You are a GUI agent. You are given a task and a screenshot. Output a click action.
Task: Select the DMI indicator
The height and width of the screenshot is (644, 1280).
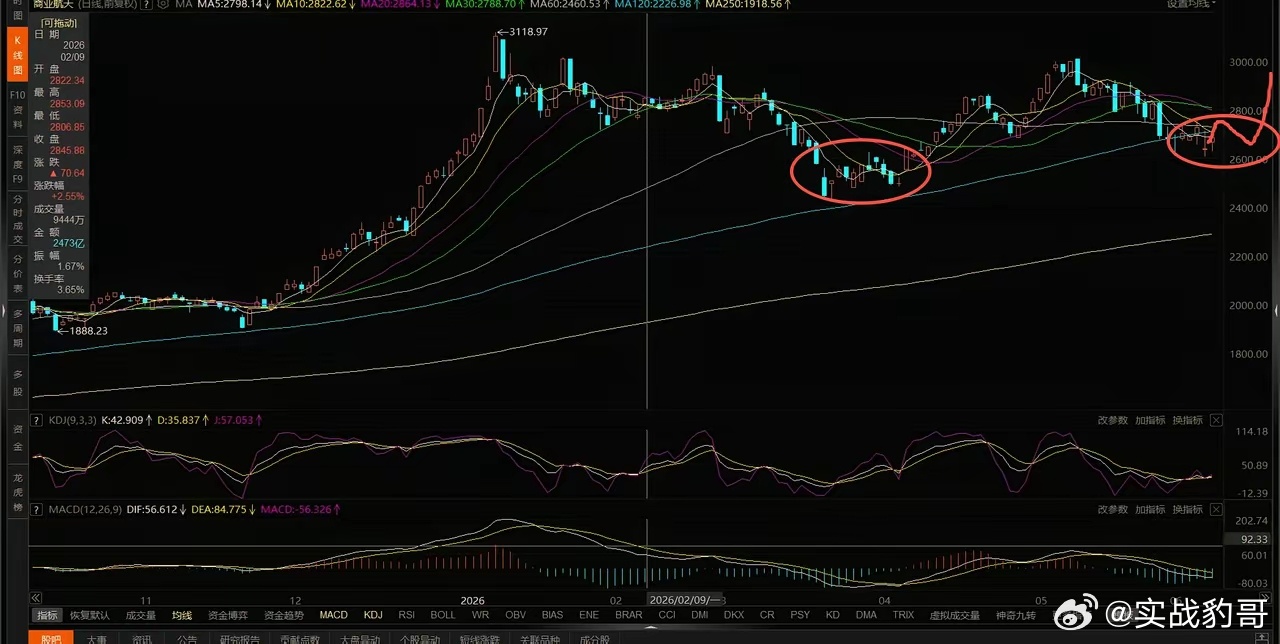pyautogui.click(x=700, y=615)
